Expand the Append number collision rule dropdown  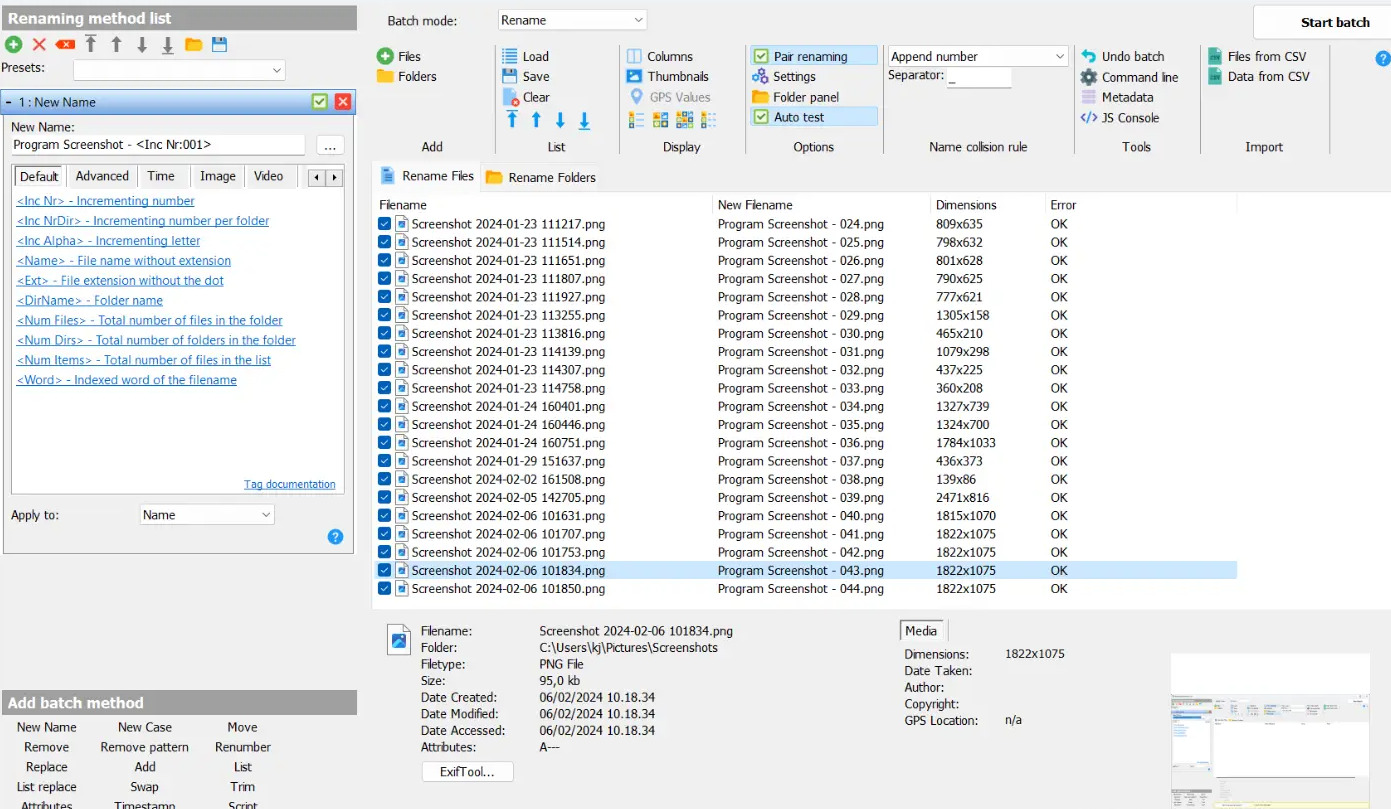click(x=978, y=57)
